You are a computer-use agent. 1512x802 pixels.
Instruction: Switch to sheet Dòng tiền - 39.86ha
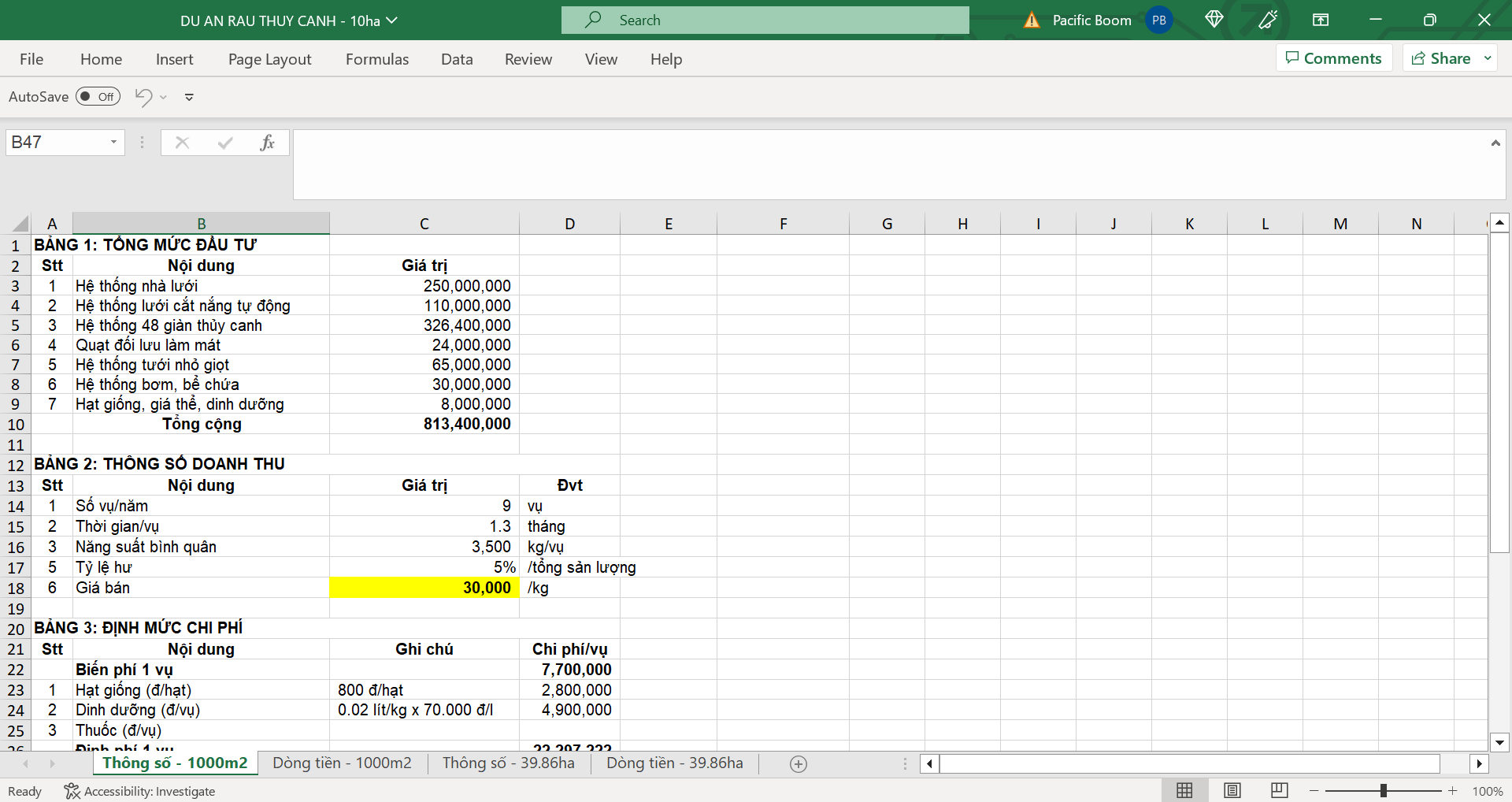[674, 763]
